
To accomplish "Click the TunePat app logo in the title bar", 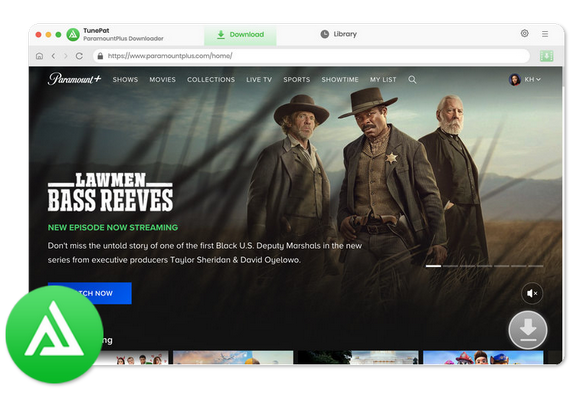I will pos(73,35).
